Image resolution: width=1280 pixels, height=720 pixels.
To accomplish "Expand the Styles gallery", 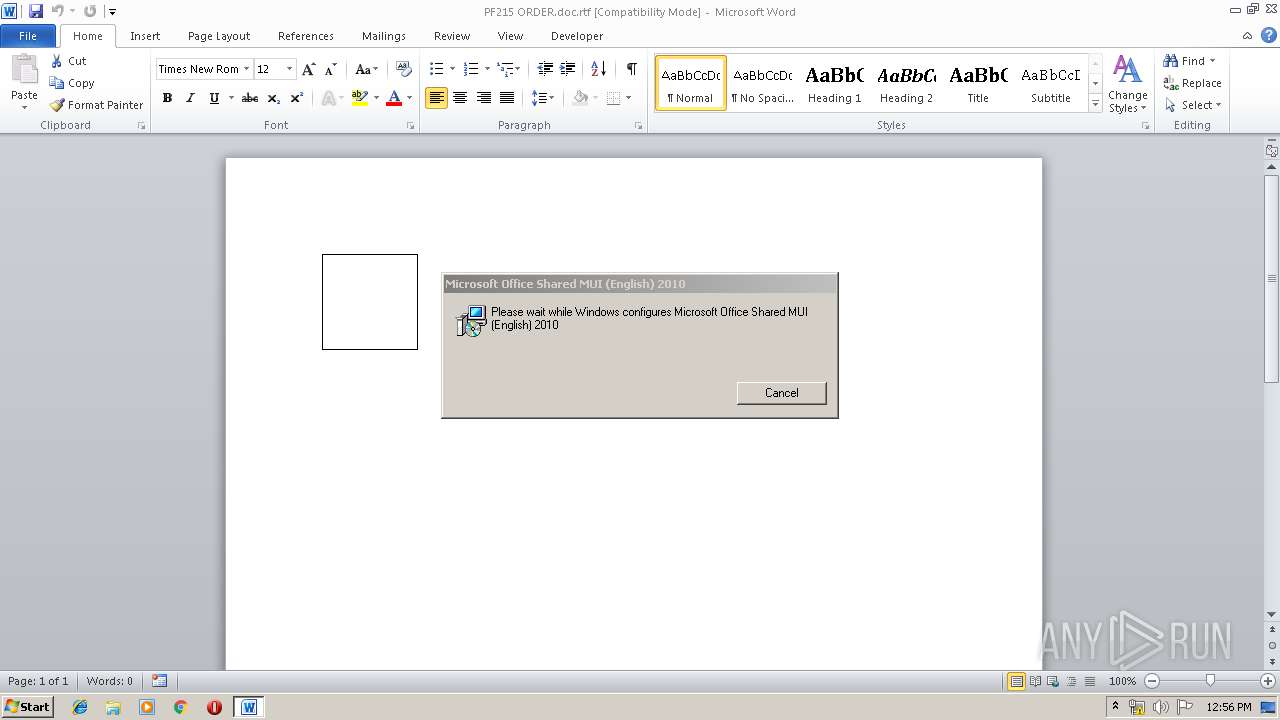I will (1095, 104).
